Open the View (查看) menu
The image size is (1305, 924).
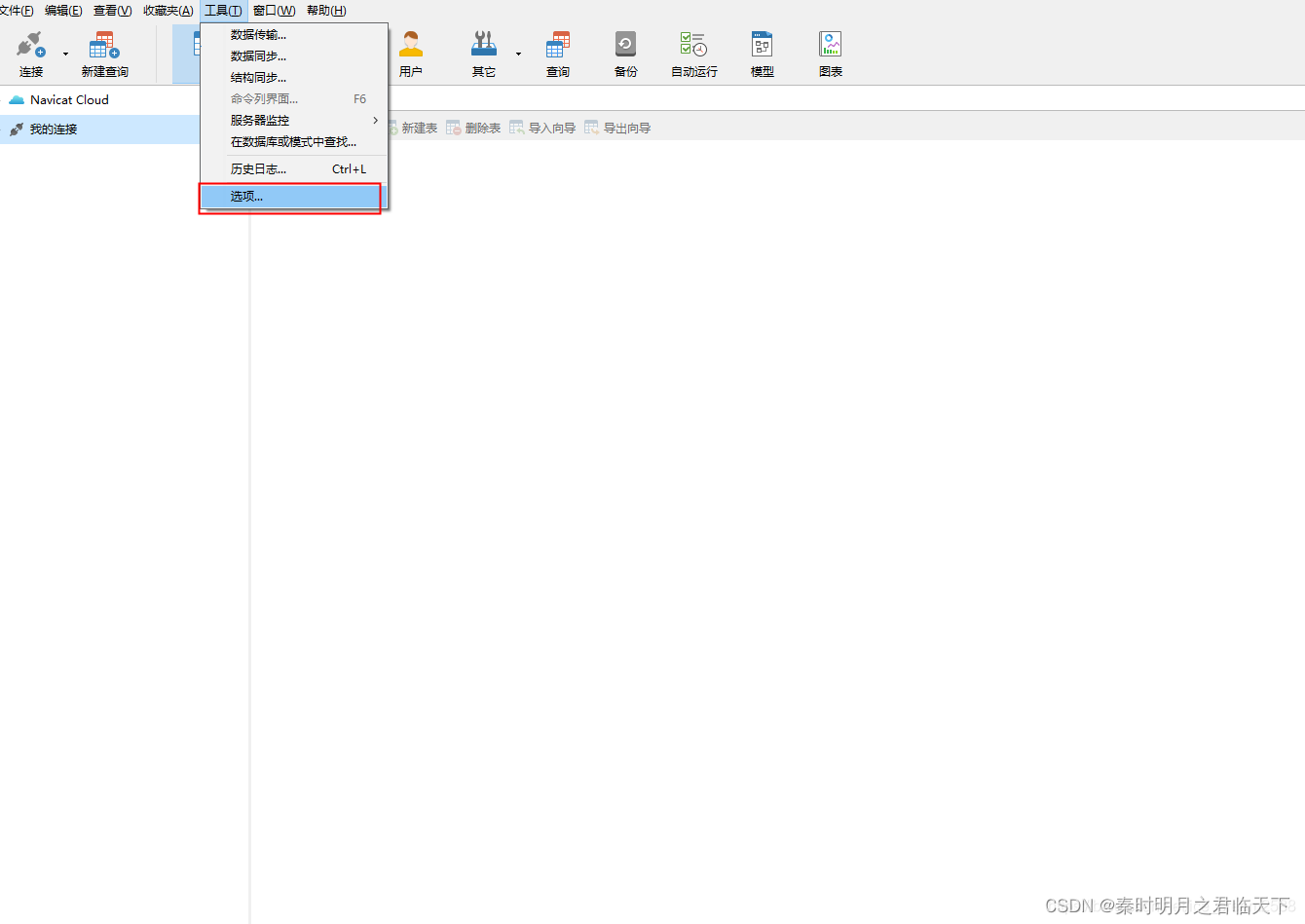(x=112, y=11)
